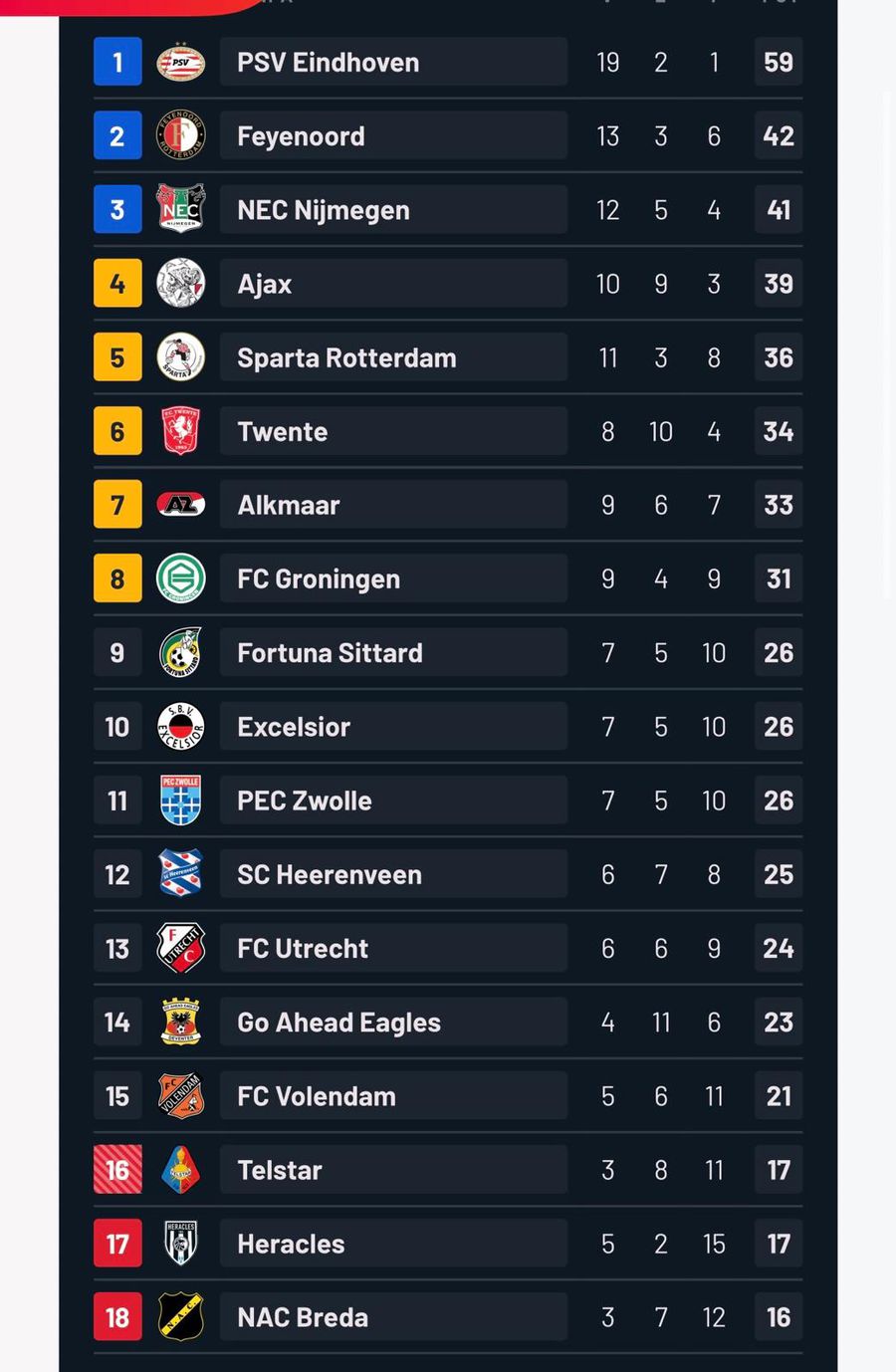Tap the AZ Alkmaar logo

point(180,505)
